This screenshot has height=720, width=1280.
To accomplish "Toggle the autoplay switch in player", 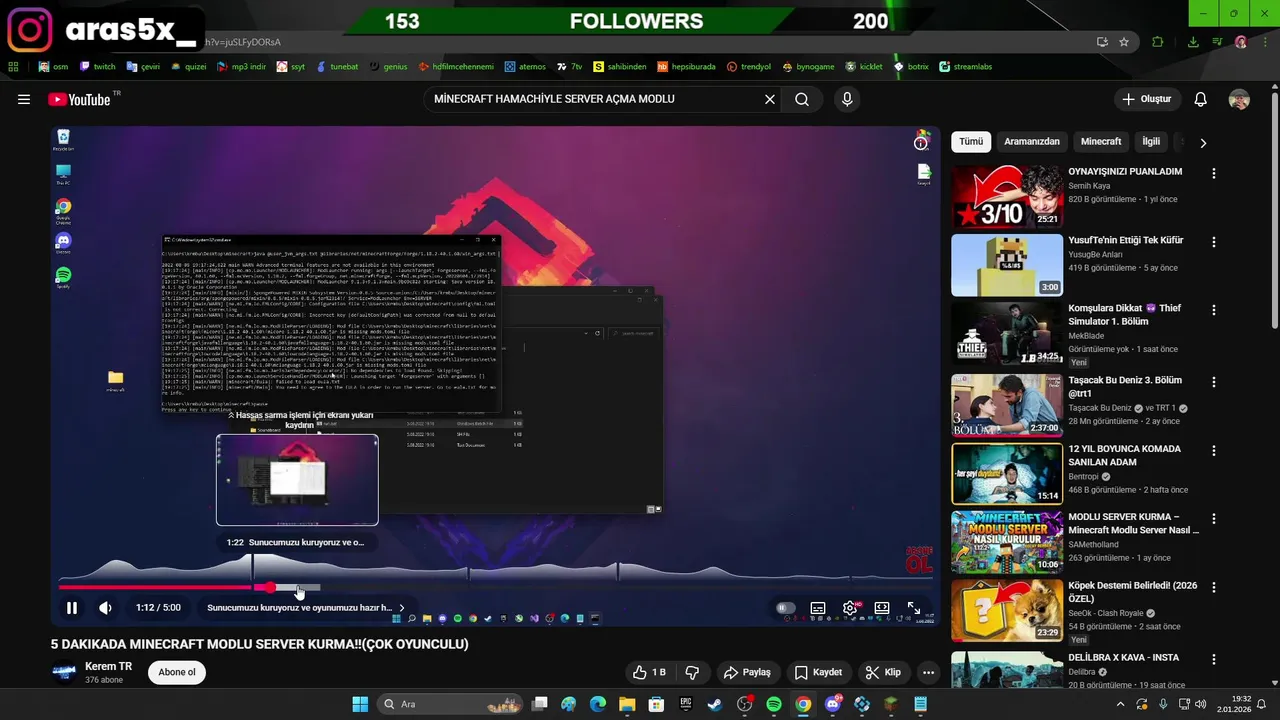I will pyautogui.click(x=786, y=607).
